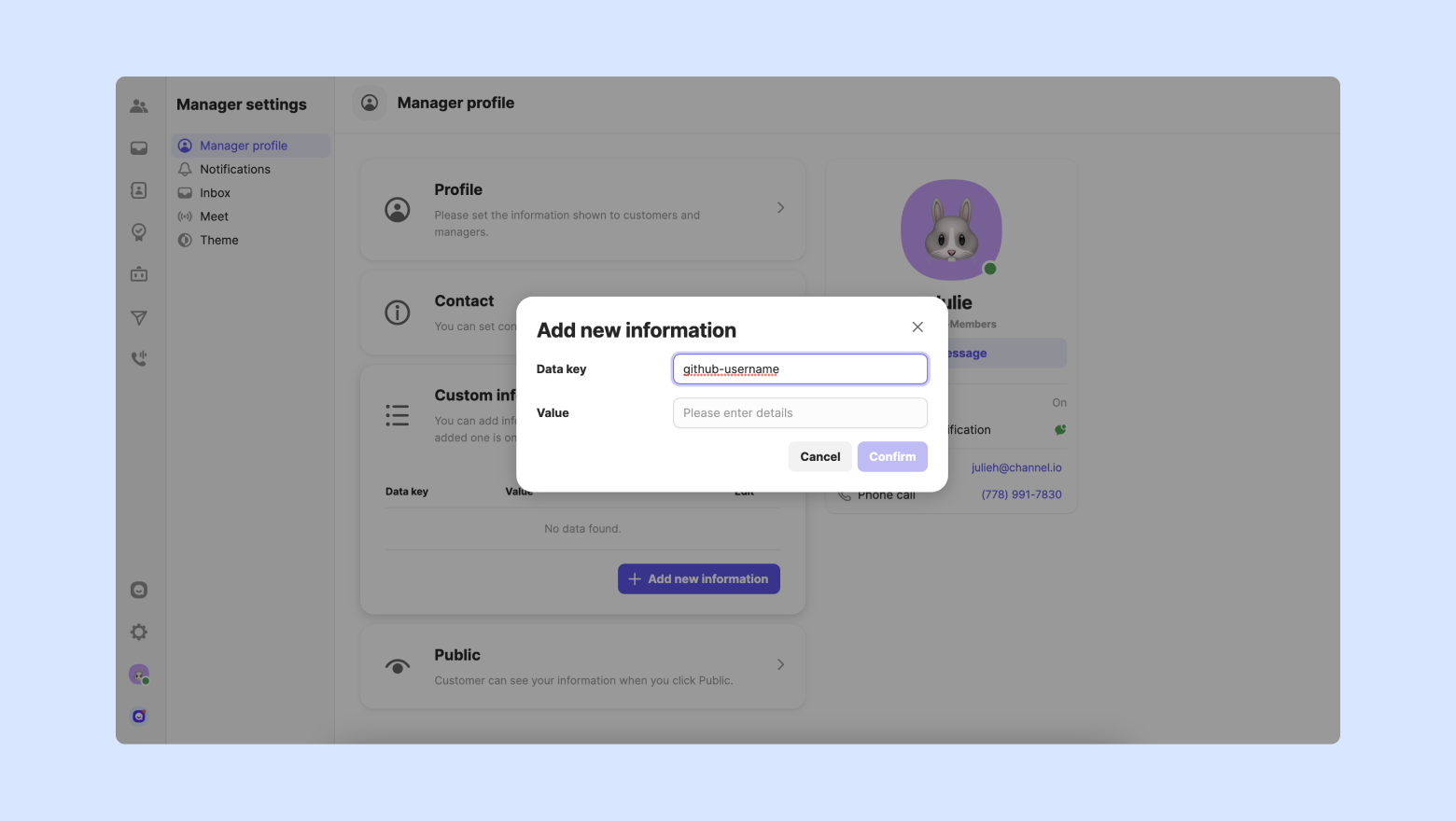Image resolution: width=1456 pixels, height=821 pixels.
Task: Expand the Public section chevron
Action: pos(780,665)
